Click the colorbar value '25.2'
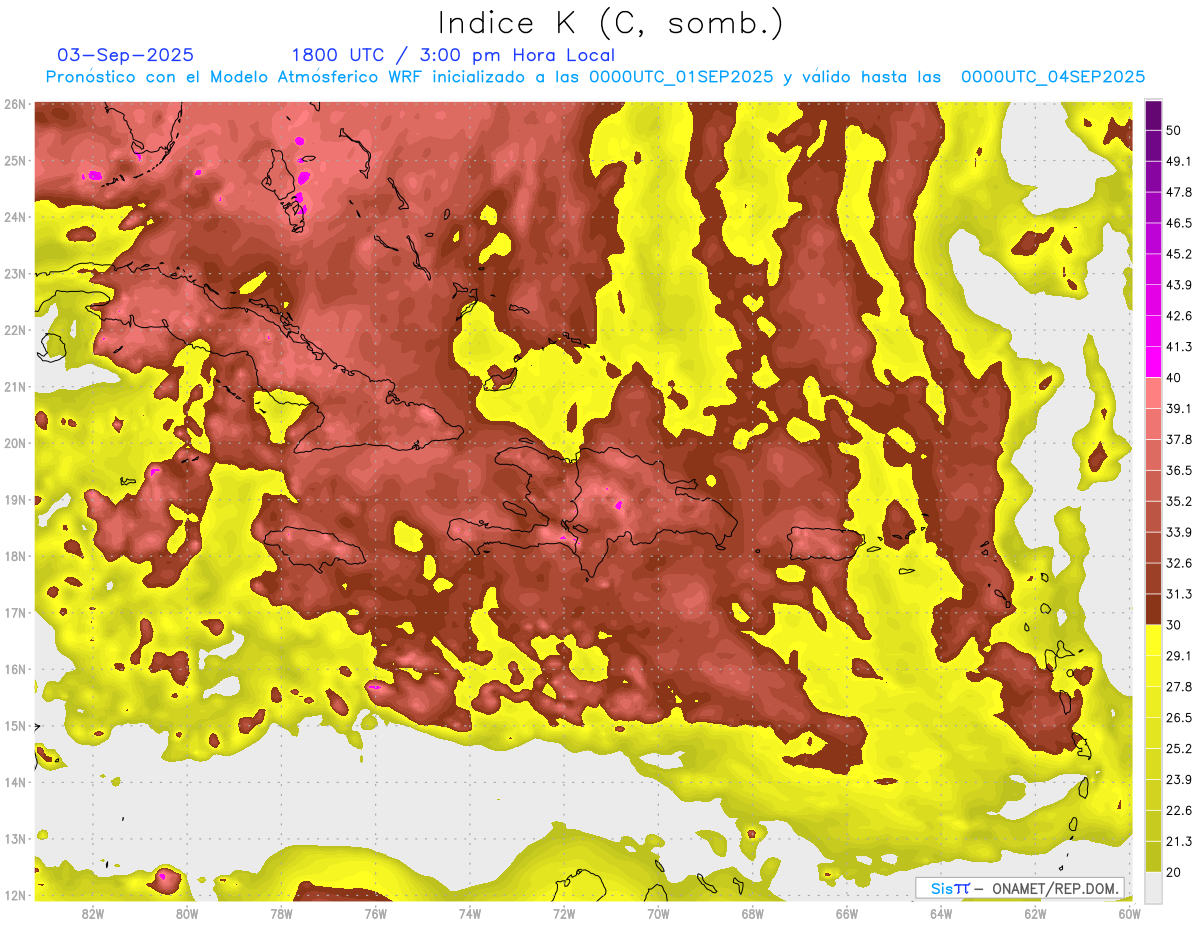Image resolution: width=1200 pixels, height=927 pixels. 1179,748
